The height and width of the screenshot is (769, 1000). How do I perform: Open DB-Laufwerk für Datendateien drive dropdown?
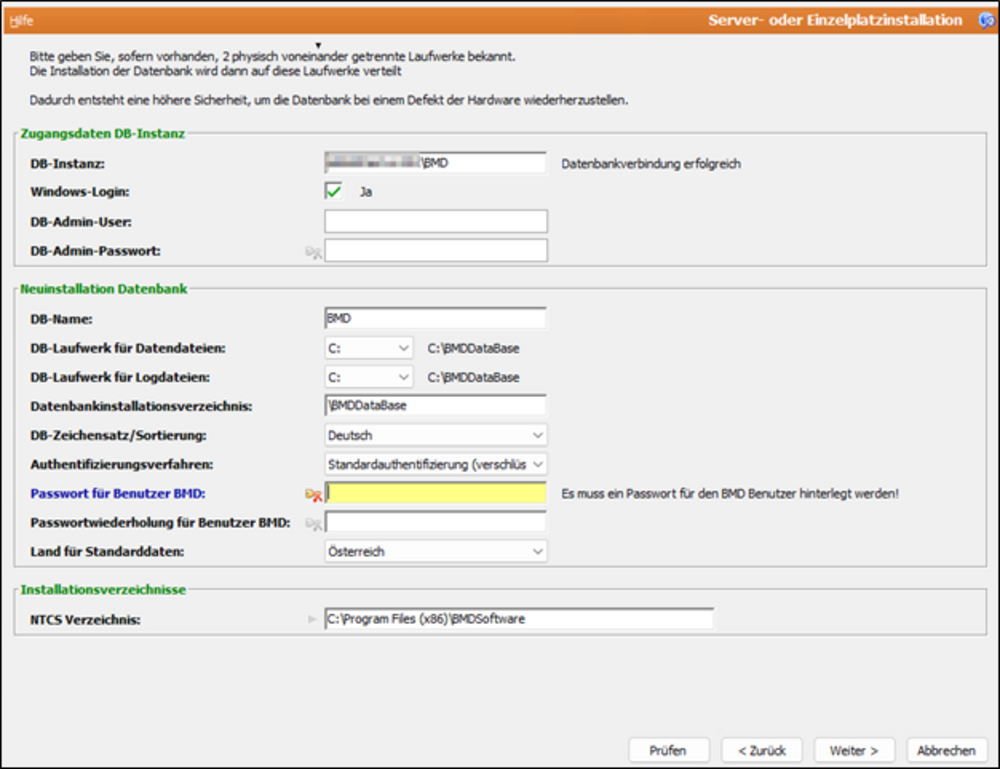tap(369, 348)
